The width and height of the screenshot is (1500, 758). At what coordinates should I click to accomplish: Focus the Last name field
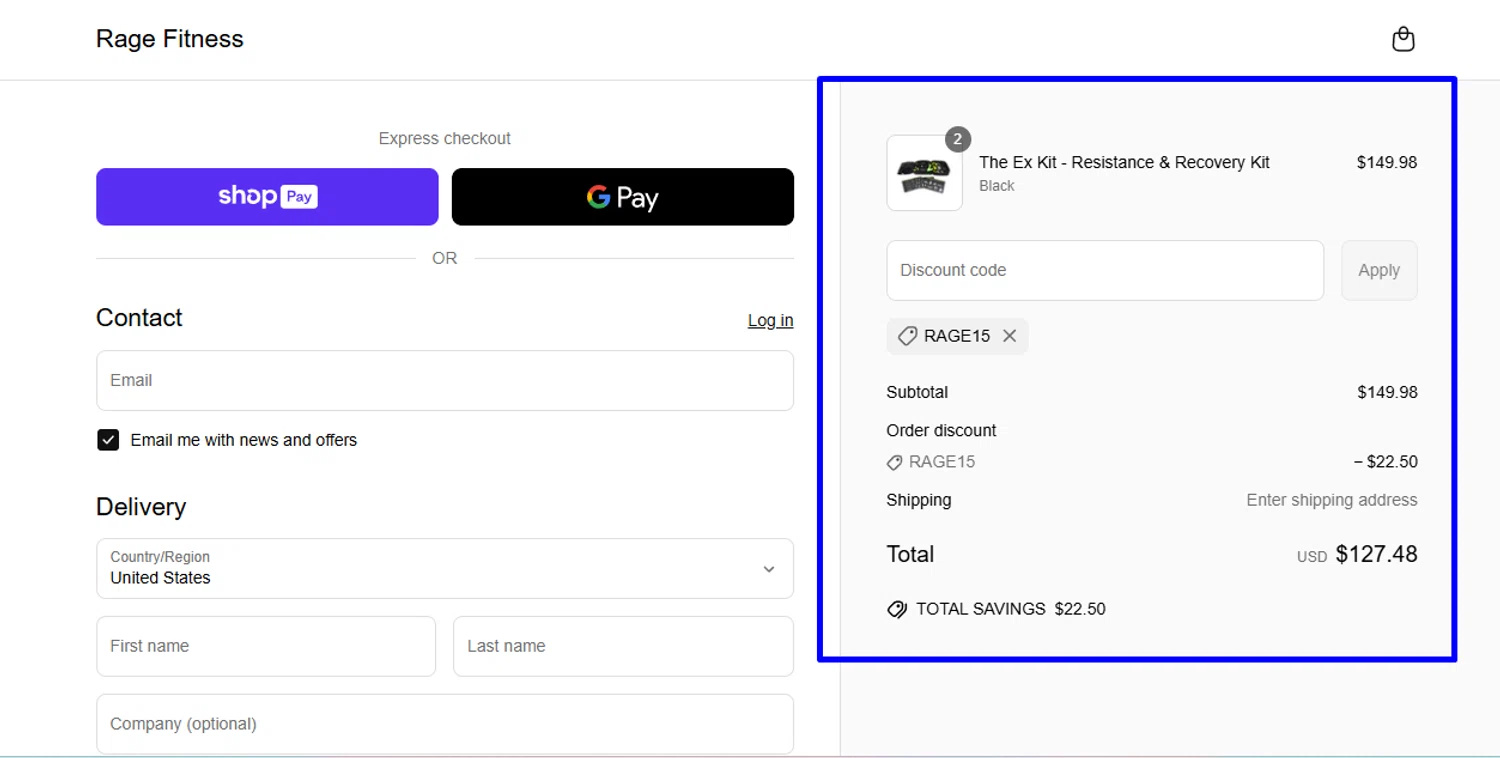coord(623,646)
